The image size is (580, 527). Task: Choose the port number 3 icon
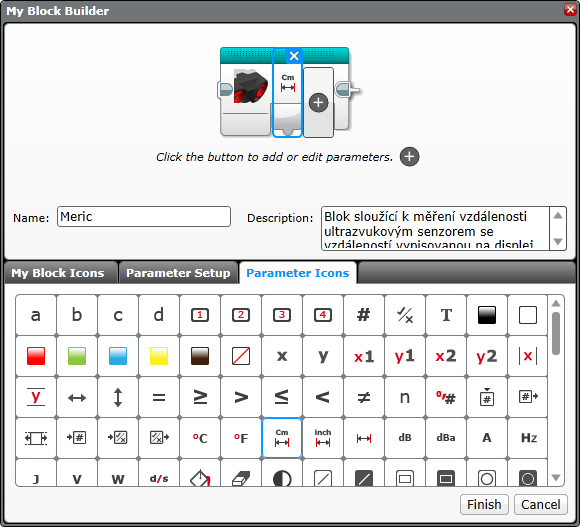(282, 315)
